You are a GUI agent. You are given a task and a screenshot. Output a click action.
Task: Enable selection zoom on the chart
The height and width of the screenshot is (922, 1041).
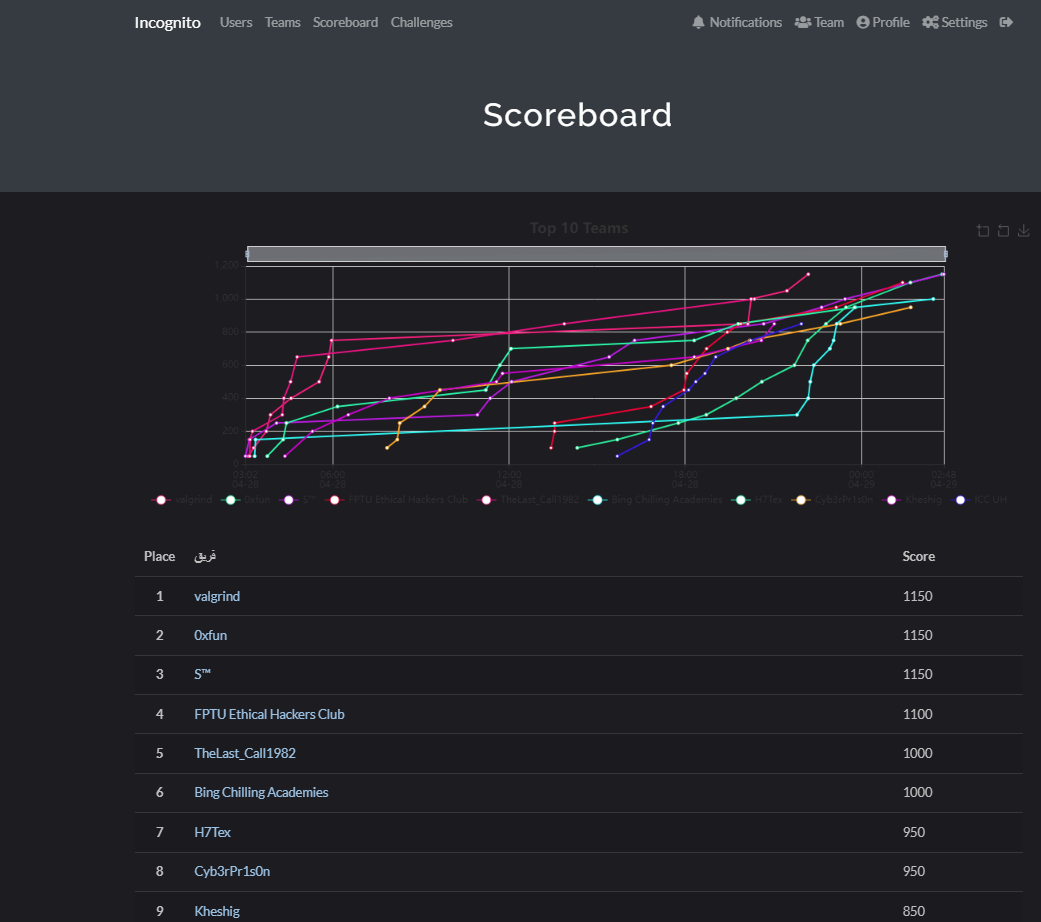(x=983, y=230)
